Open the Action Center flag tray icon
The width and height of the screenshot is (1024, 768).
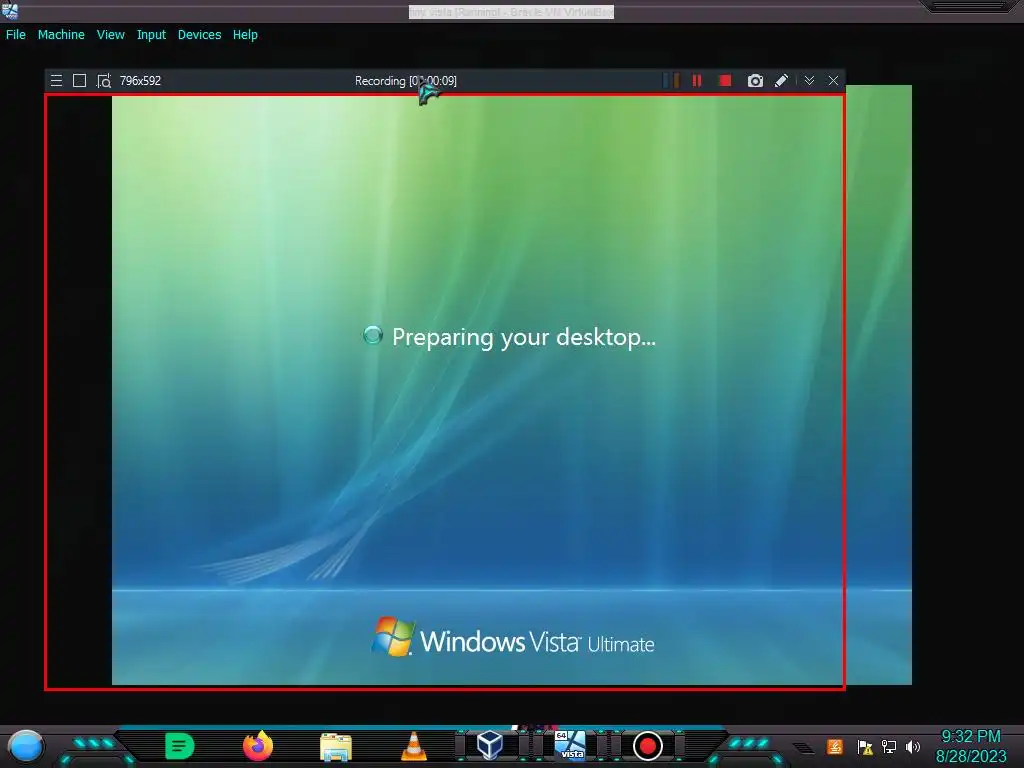pyautogui.click(x=865, y=747)
